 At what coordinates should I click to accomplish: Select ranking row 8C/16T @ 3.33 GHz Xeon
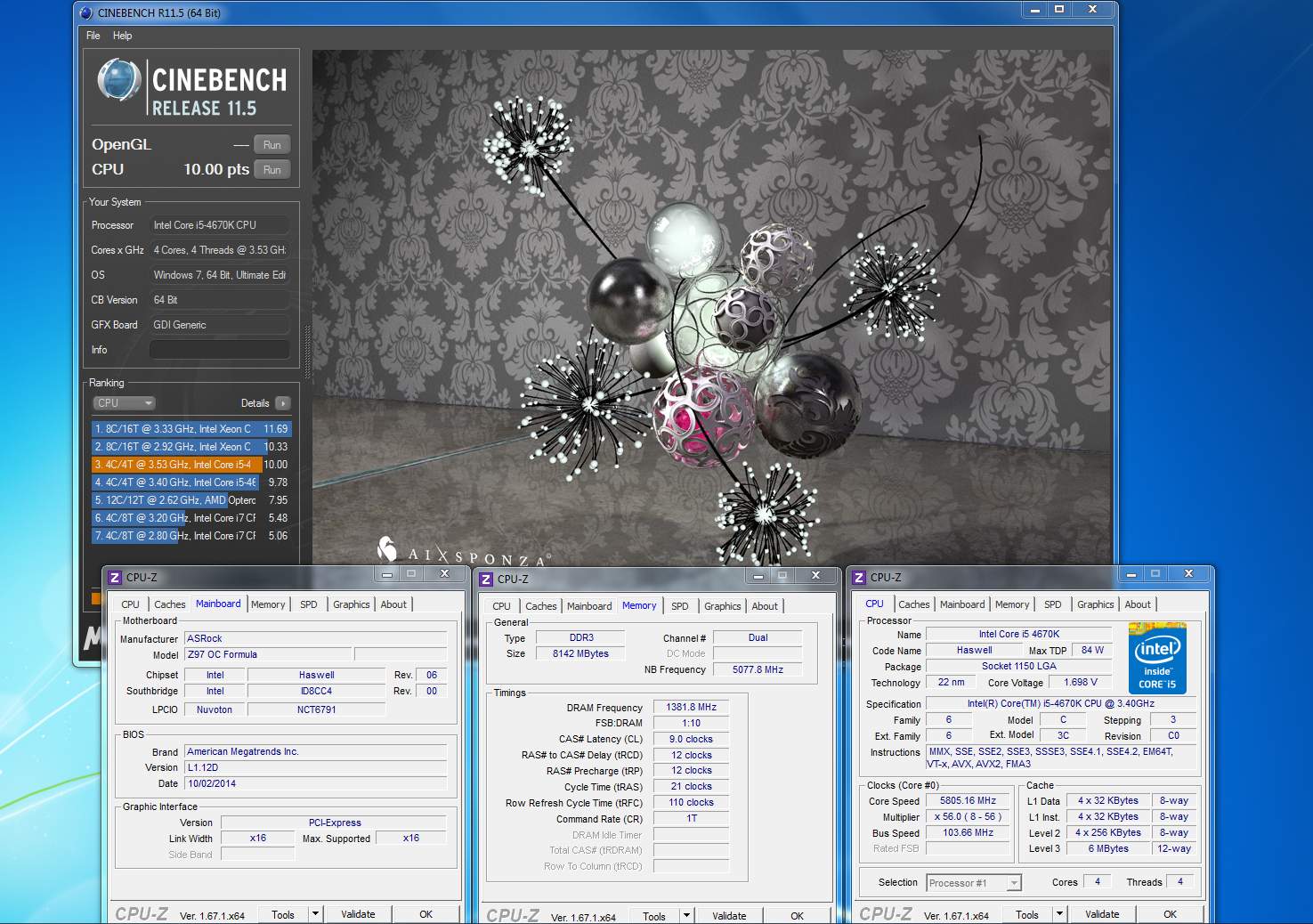click(x=191, y=429)
